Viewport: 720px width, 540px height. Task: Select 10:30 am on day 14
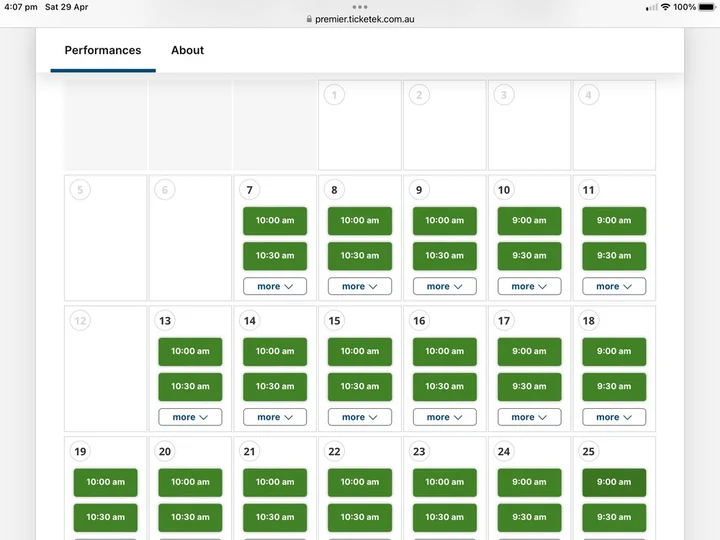pyautogui.click(x=275, y=387)
